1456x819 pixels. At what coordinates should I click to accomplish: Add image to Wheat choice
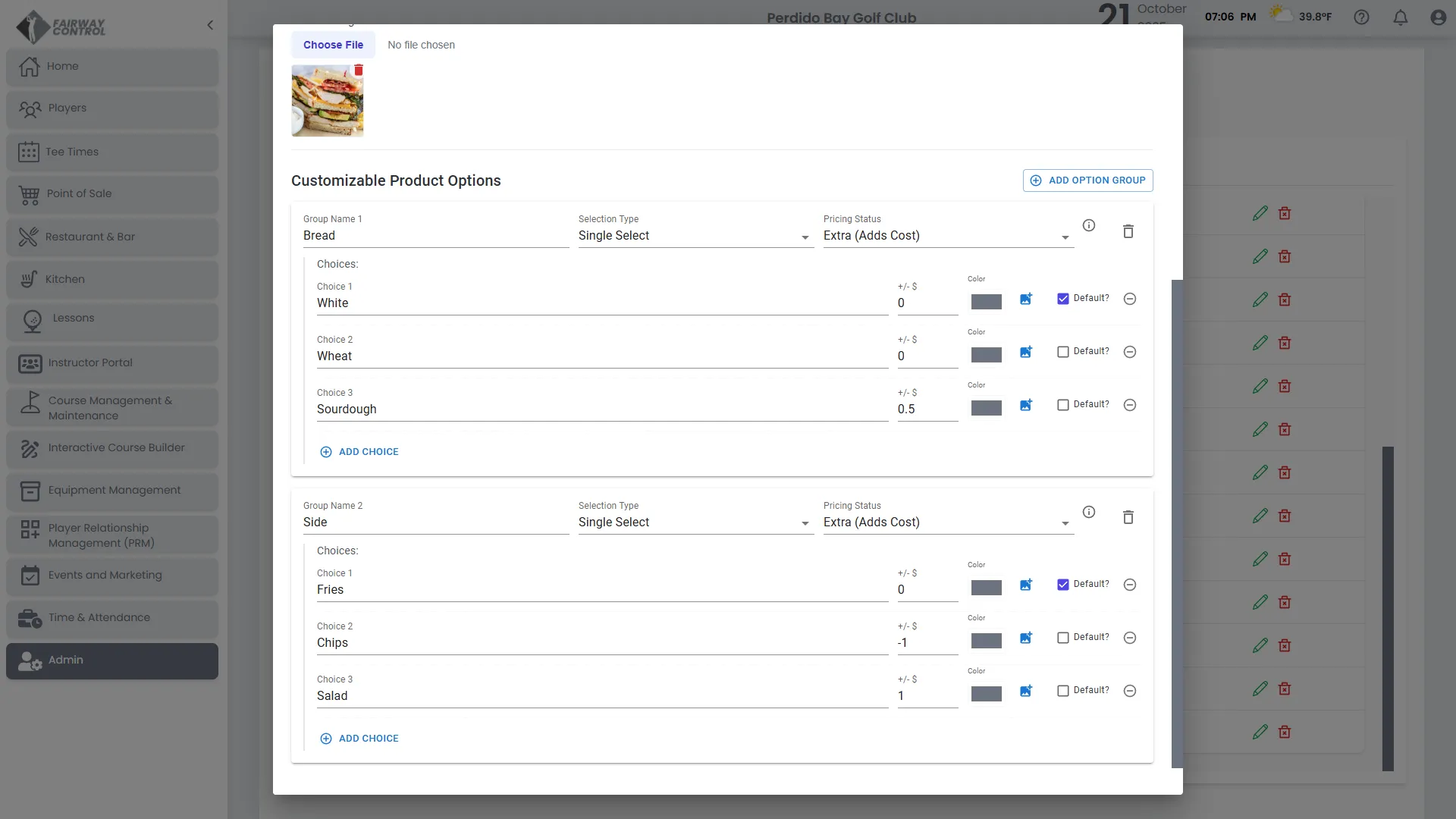click(1026, 352)
